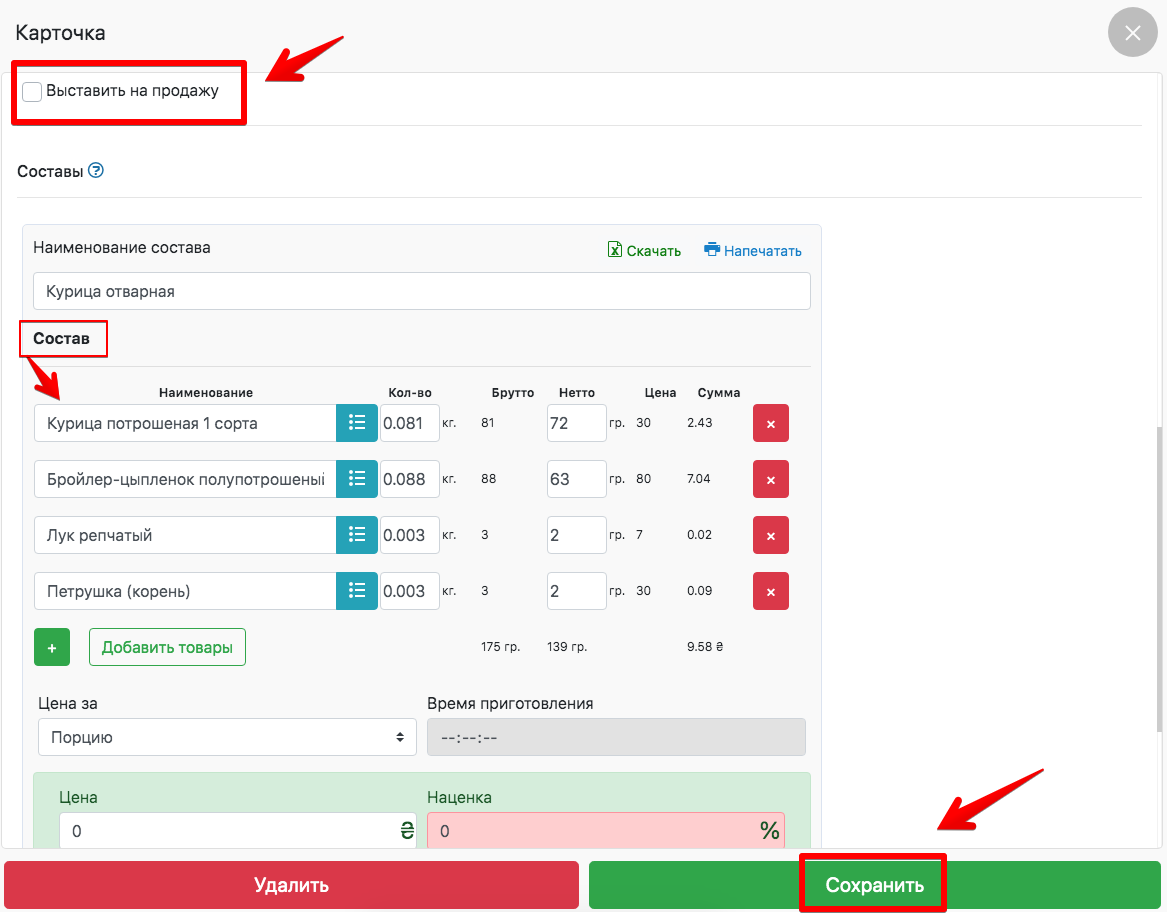Open product list for Петрушка (корень) row

coord(356,591)
